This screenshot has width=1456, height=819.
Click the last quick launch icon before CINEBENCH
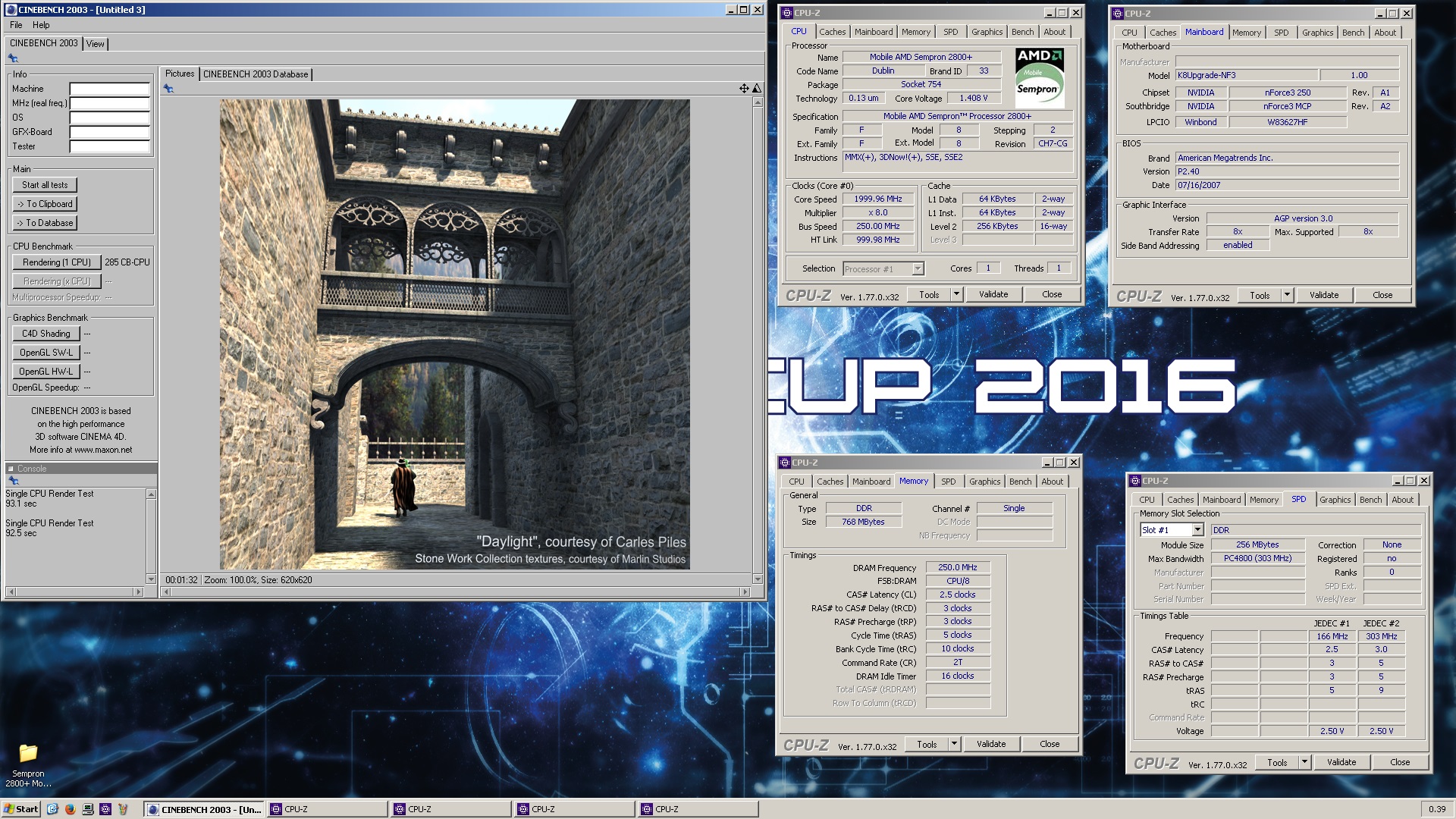click(x=123, y=809)
